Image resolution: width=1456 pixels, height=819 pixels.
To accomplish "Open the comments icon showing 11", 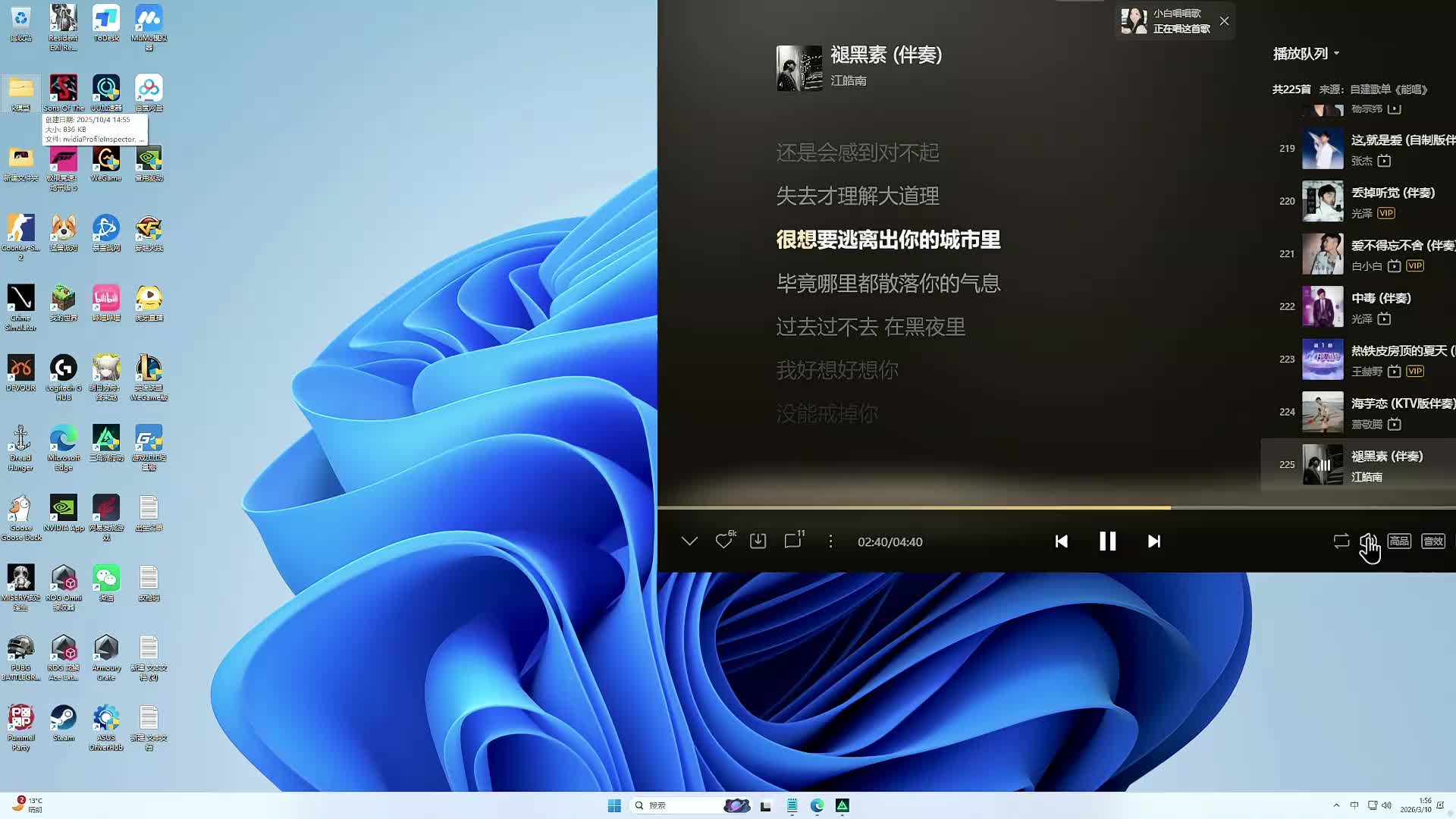I will (x=792, y=541).
